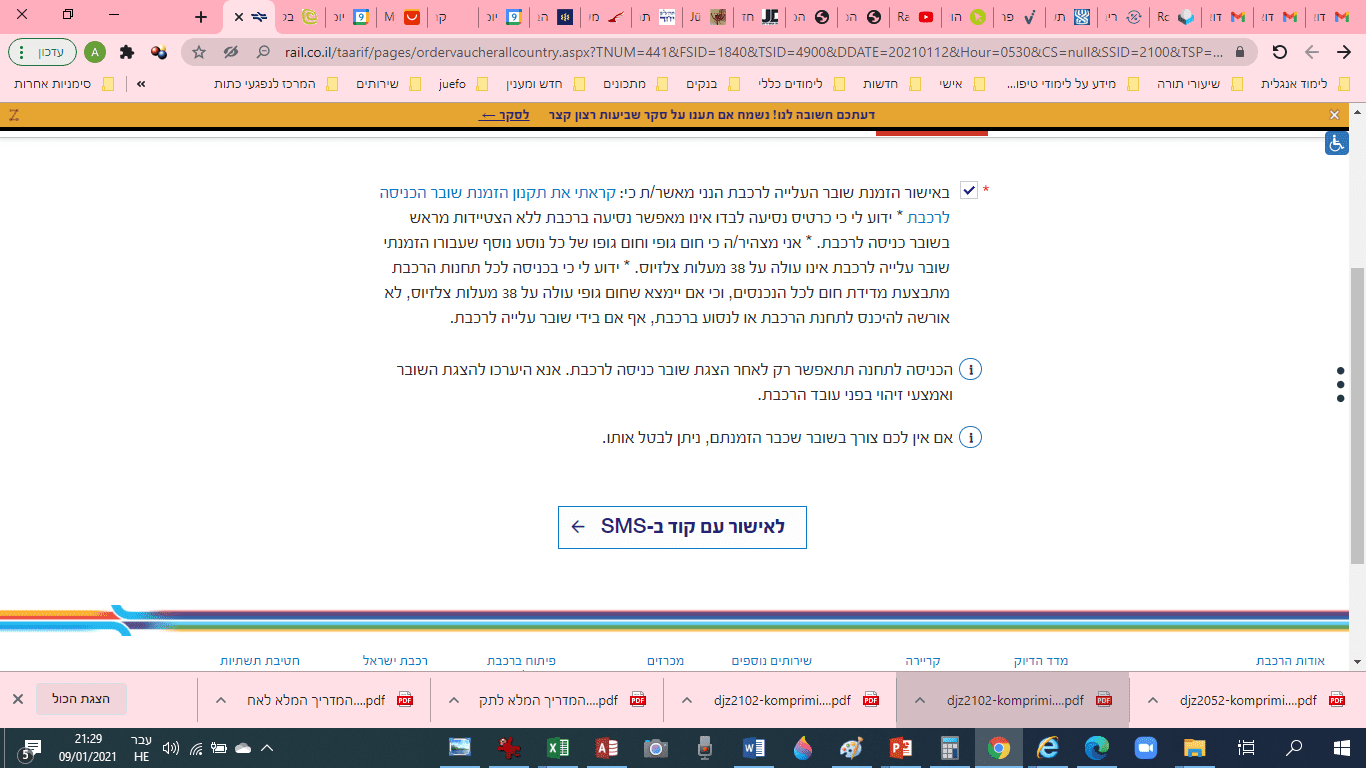Expand options for djz2052-komprimi pdf download
Viewport: 1366px width, 768px height.
click(1154, 700)
